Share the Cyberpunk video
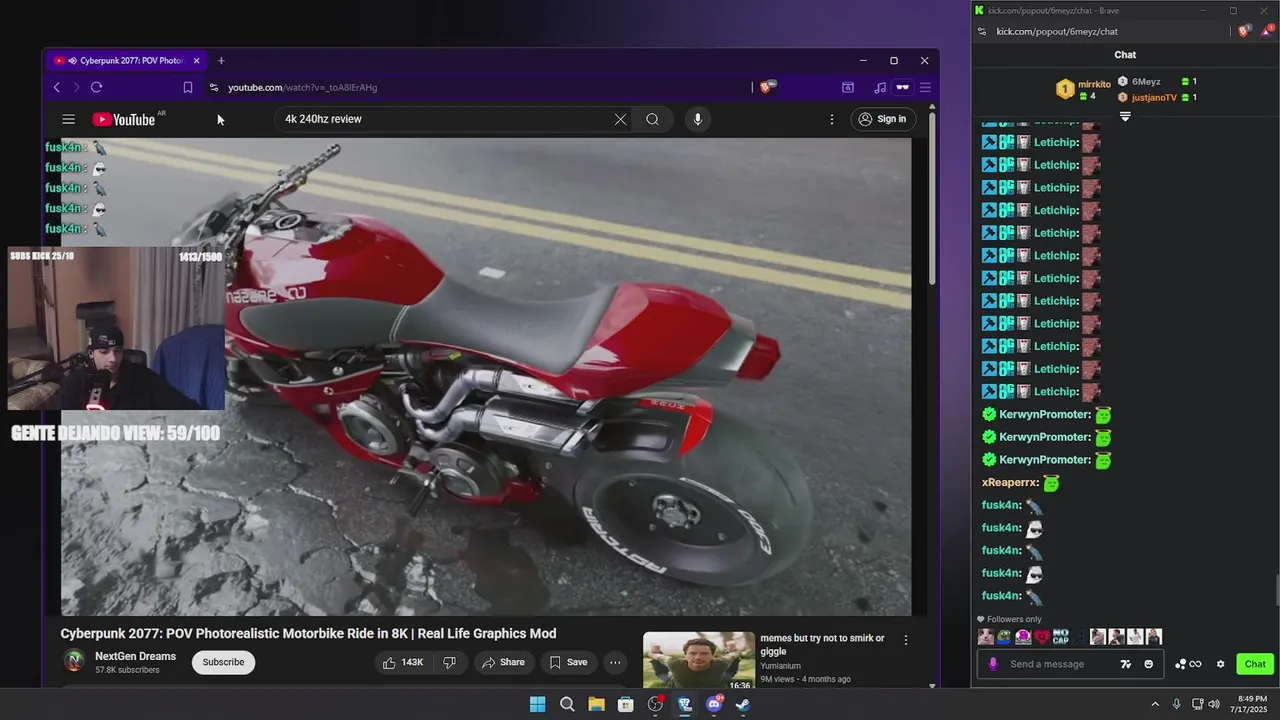Viewport: 1280px width, 720px height. pyautogui.click(x=503, y=662)
